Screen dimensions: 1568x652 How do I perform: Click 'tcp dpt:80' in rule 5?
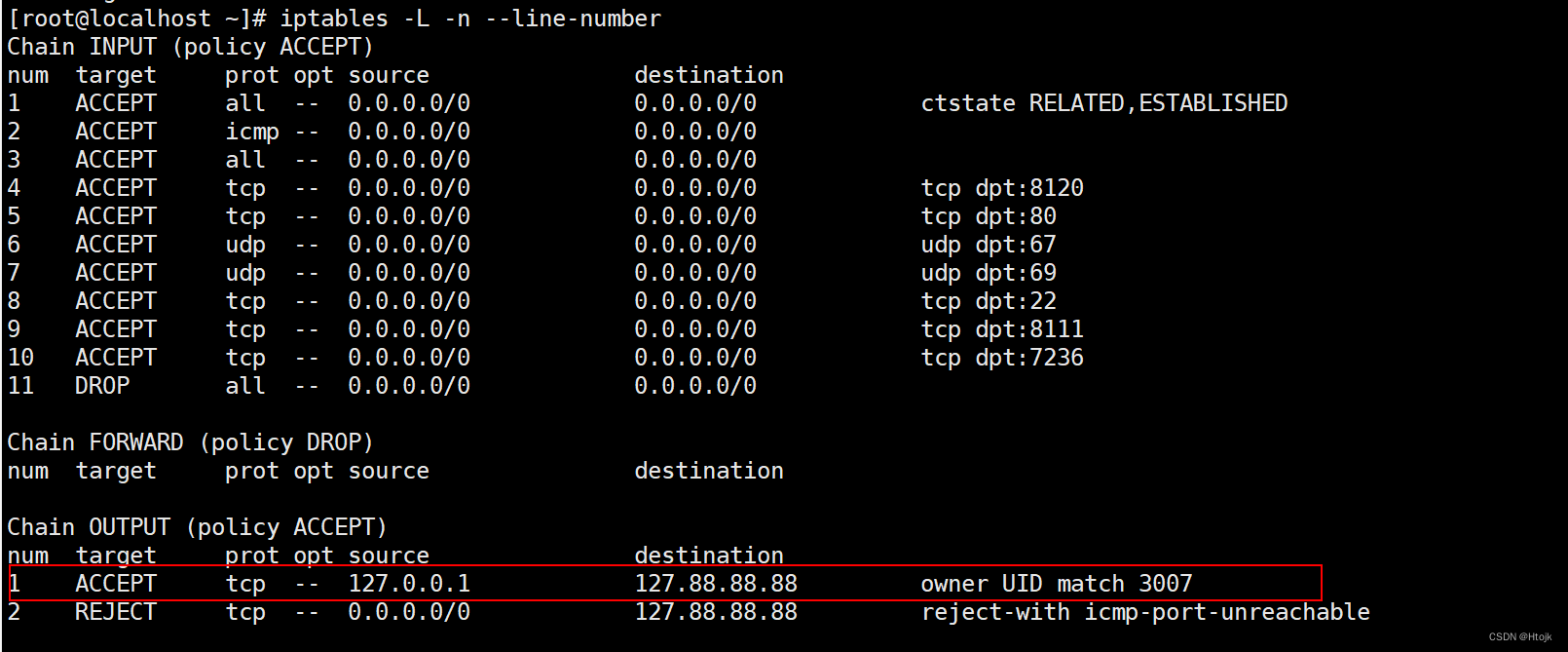[x=989, y=216]
